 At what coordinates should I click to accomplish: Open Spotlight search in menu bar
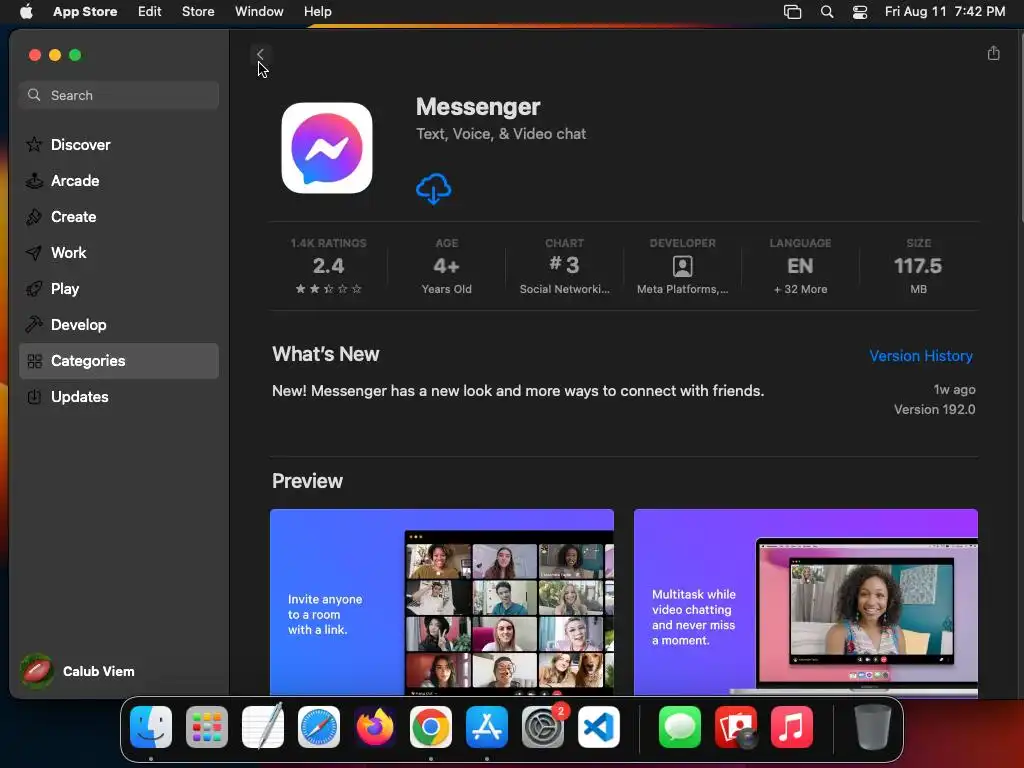tap(827, 12)
